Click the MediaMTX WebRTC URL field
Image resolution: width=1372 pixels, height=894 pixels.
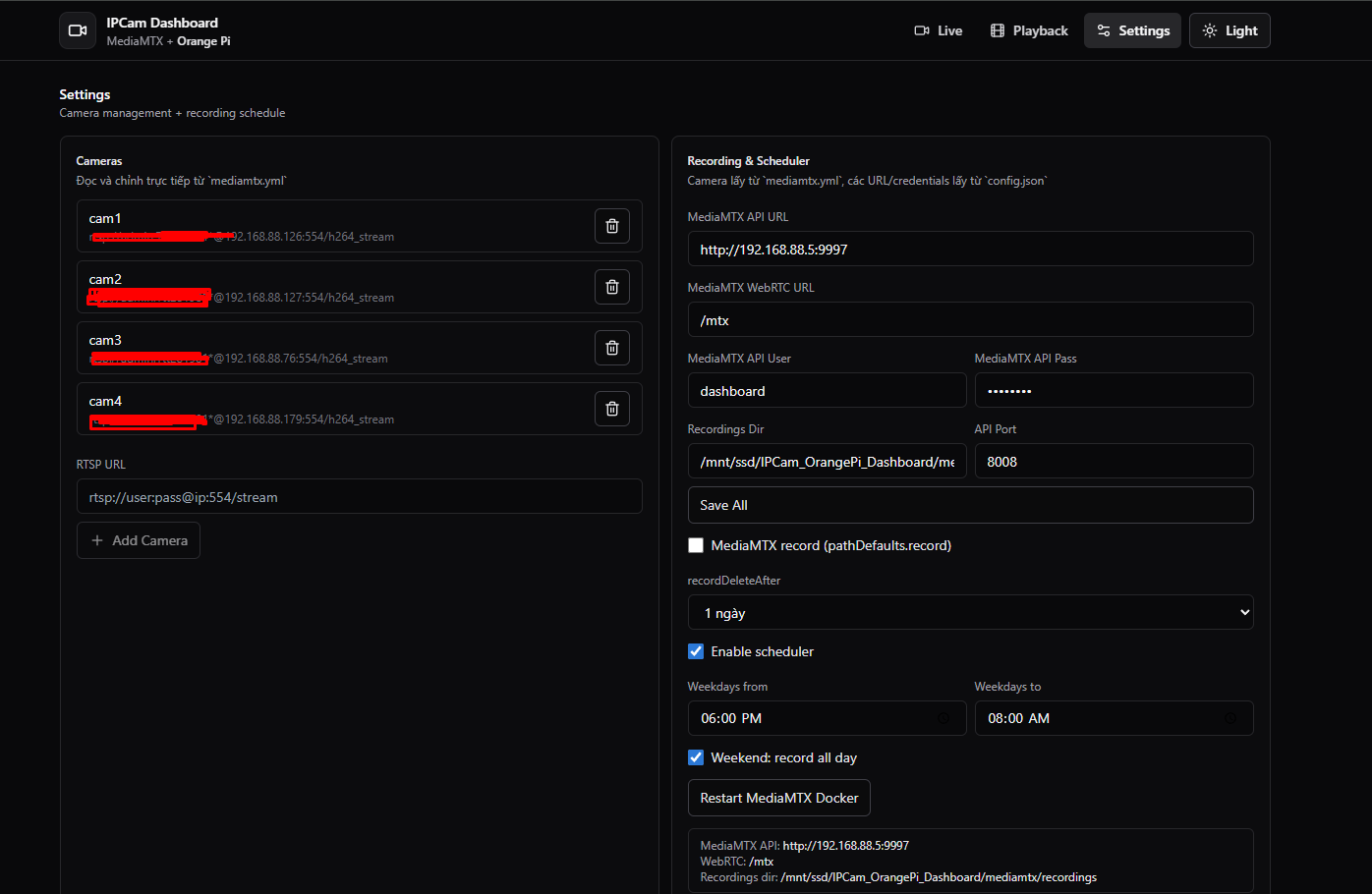pyautogui.click(x=971, y=320)
